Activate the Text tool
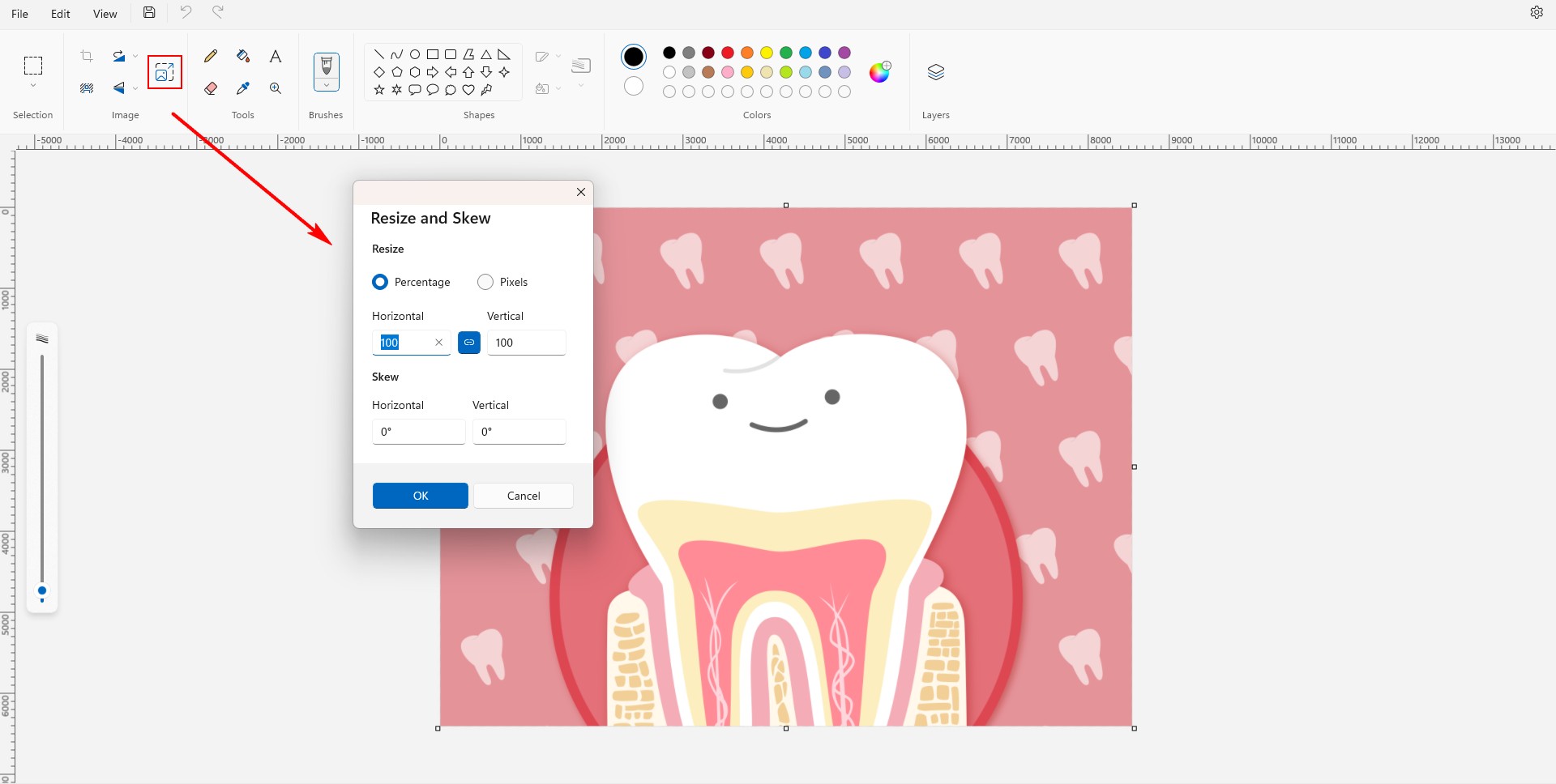The image size is (1556, 784). [x=276, y=56]
